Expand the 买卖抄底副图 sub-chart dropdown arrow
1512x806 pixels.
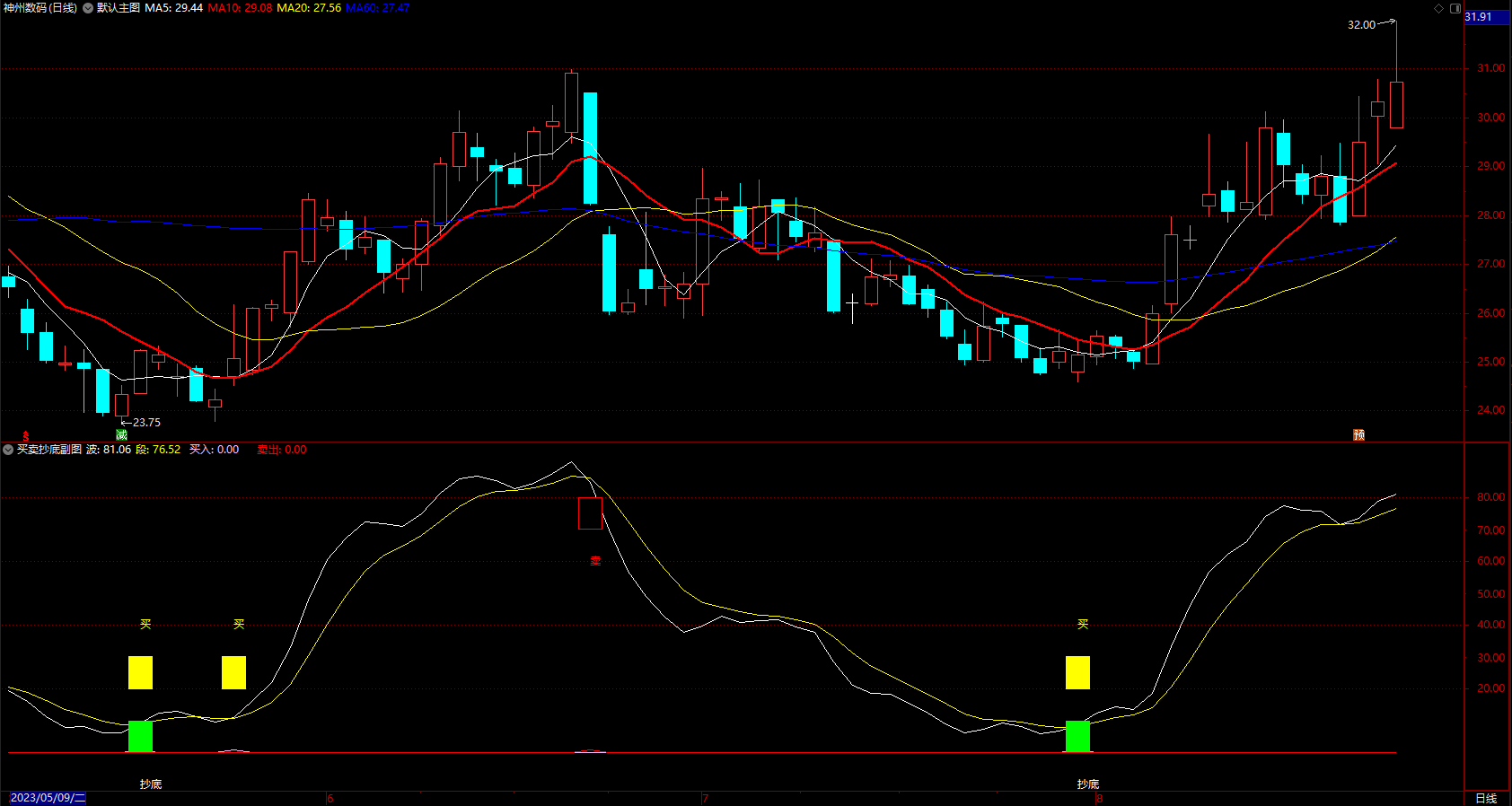point(8,450)
